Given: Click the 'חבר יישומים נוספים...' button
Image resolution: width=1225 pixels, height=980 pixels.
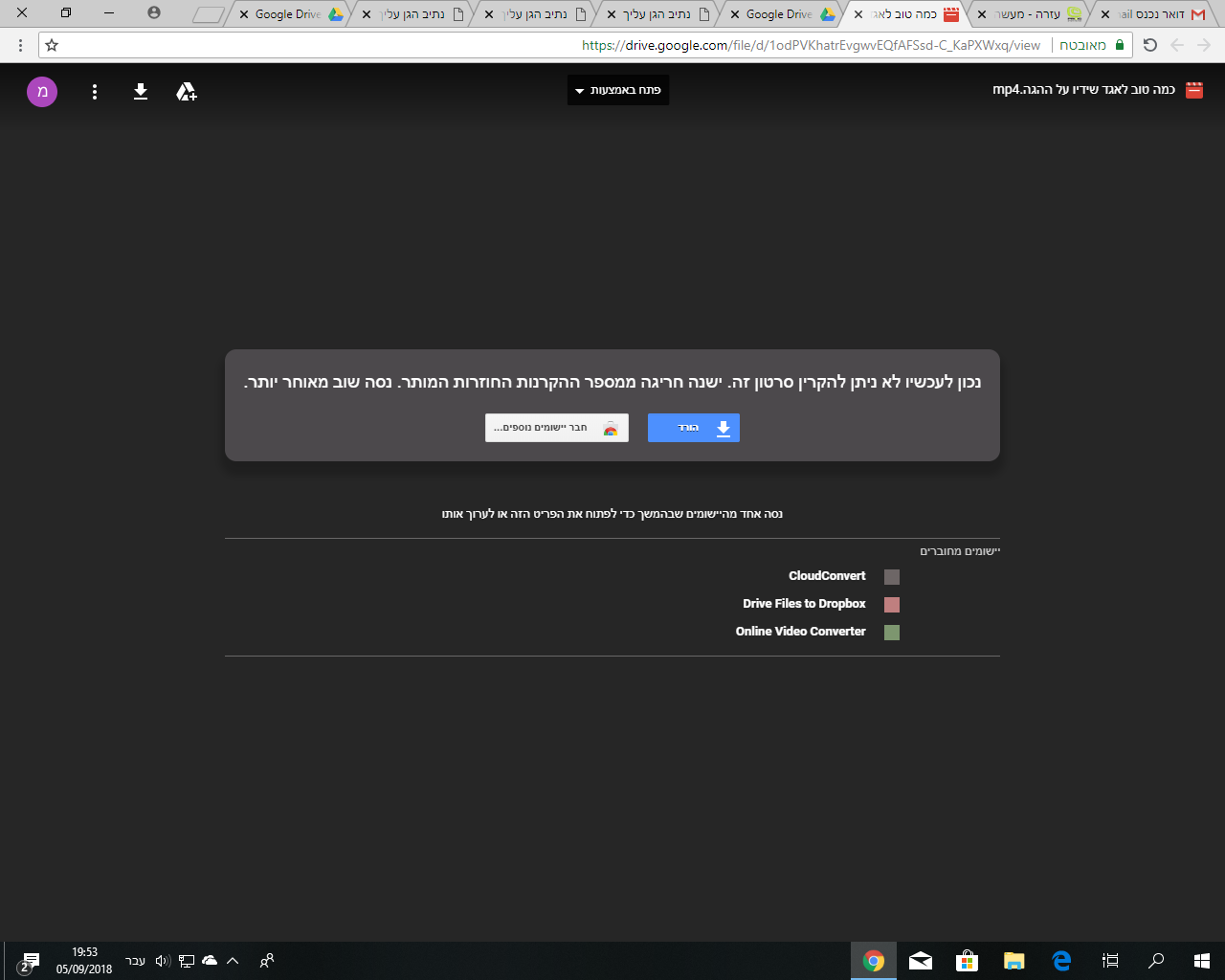Looking at the screenshot, I should pos(557,428).
